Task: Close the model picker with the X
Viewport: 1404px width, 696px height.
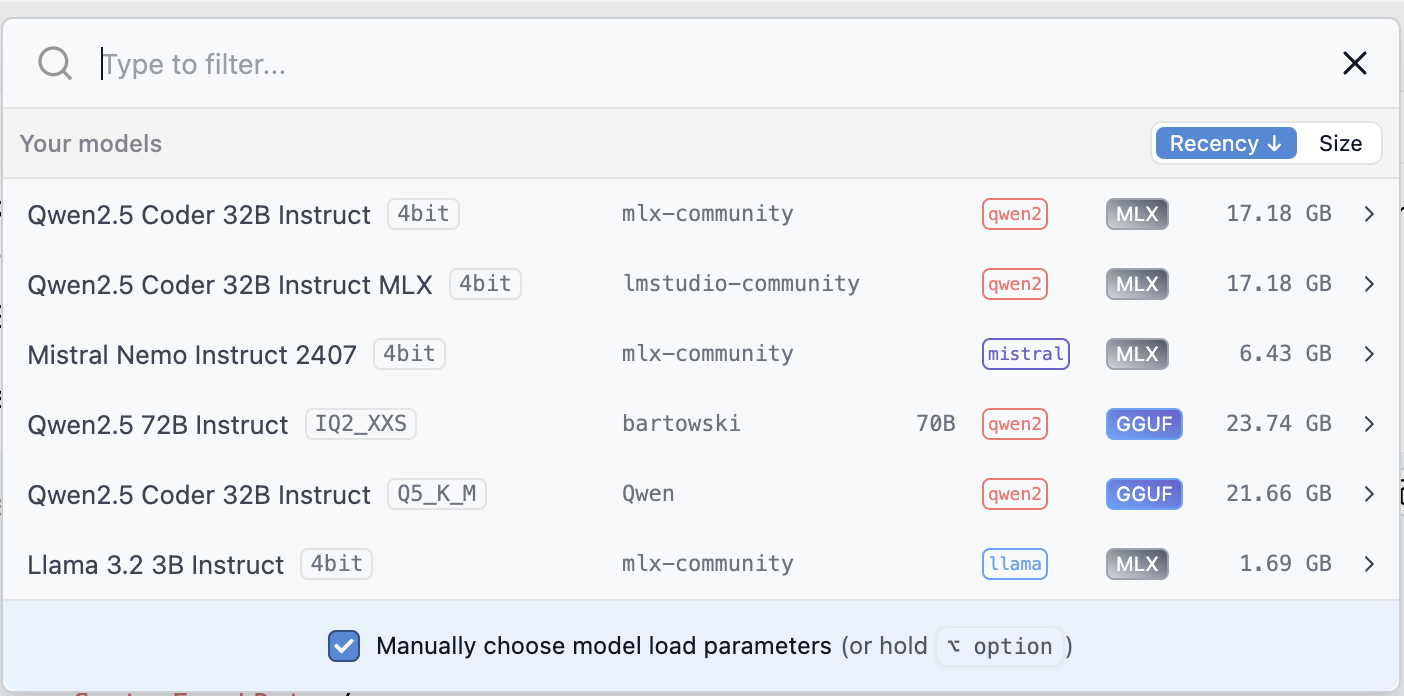Action: click(1354, 64)
